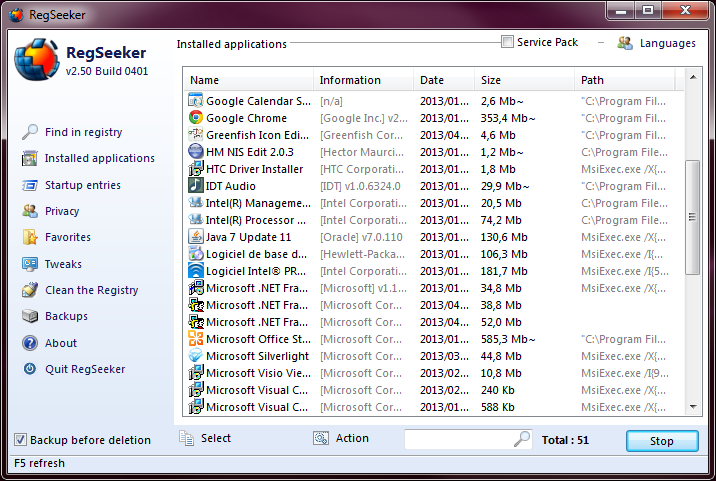Click the Privacy people icon
Image resolution: width=716 pixels, height=481 pixels.
point(30,211)
